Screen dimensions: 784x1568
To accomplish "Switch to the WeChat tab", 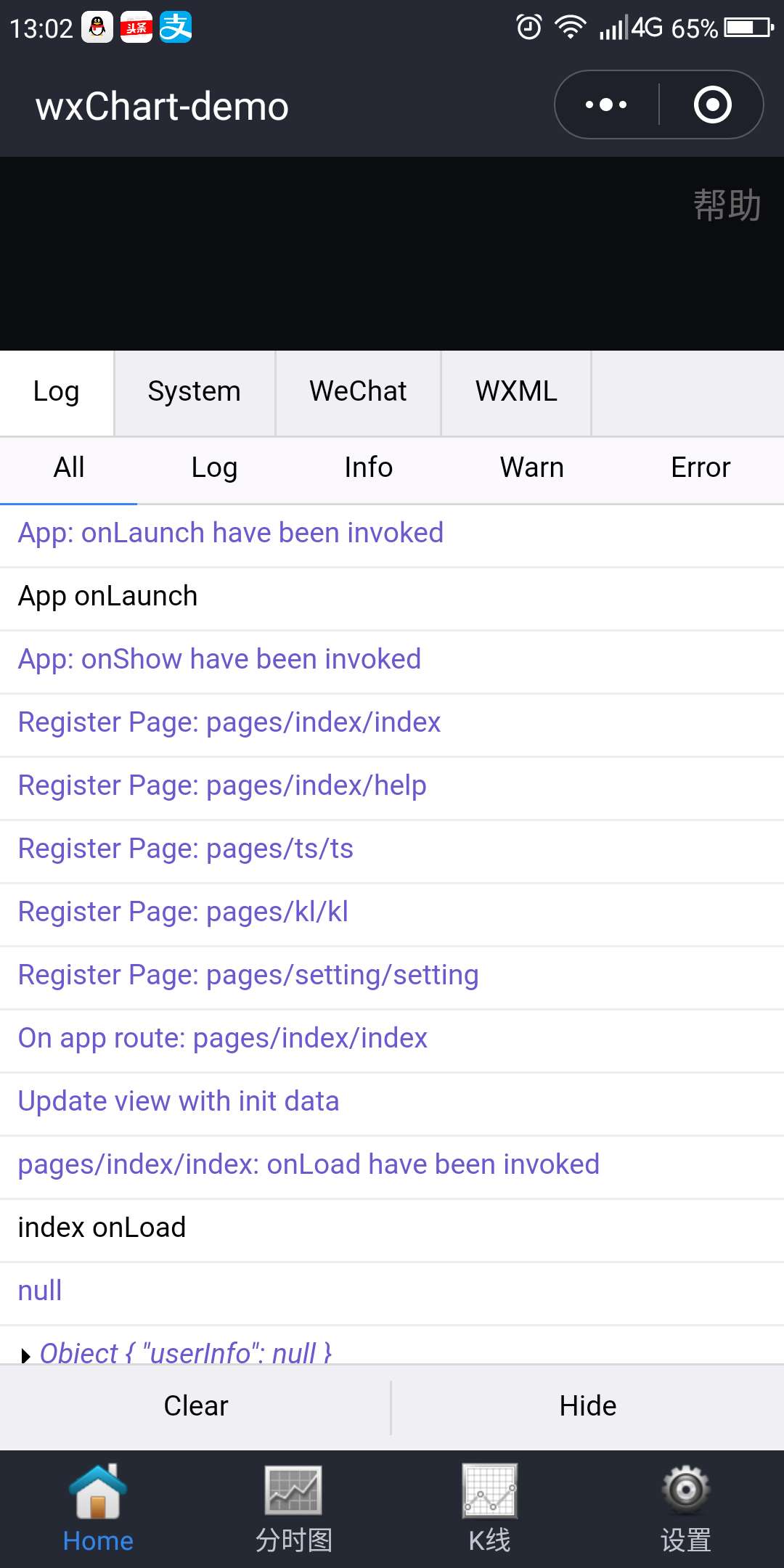I will pos(358,392).
